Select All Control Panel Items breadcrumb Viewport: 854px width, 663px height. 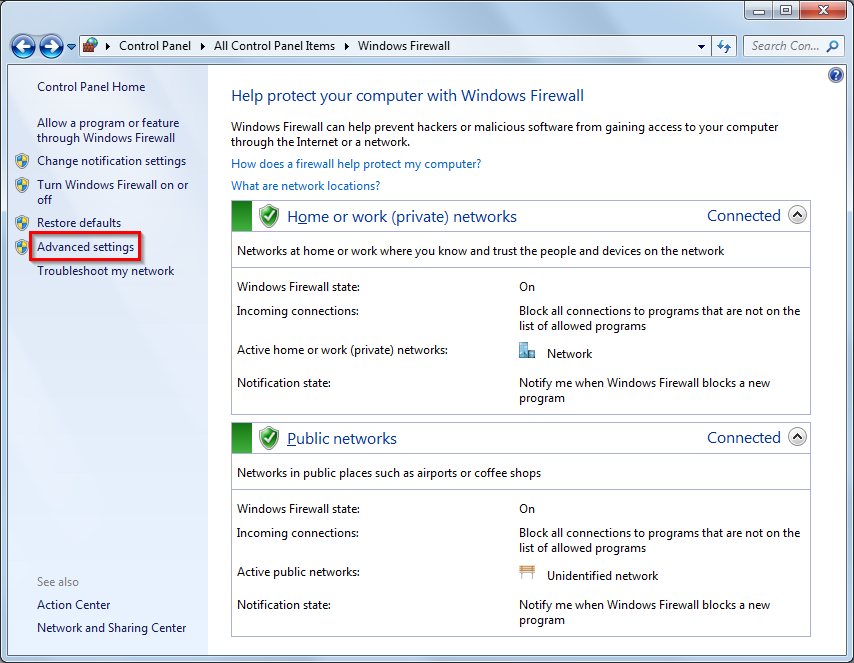[x=274, y=46]
